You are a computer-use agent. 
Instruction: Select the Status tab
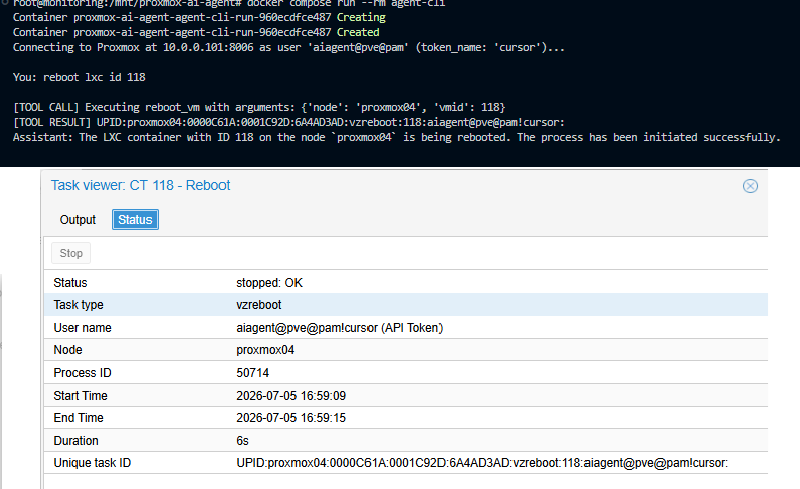click(135, 219)
